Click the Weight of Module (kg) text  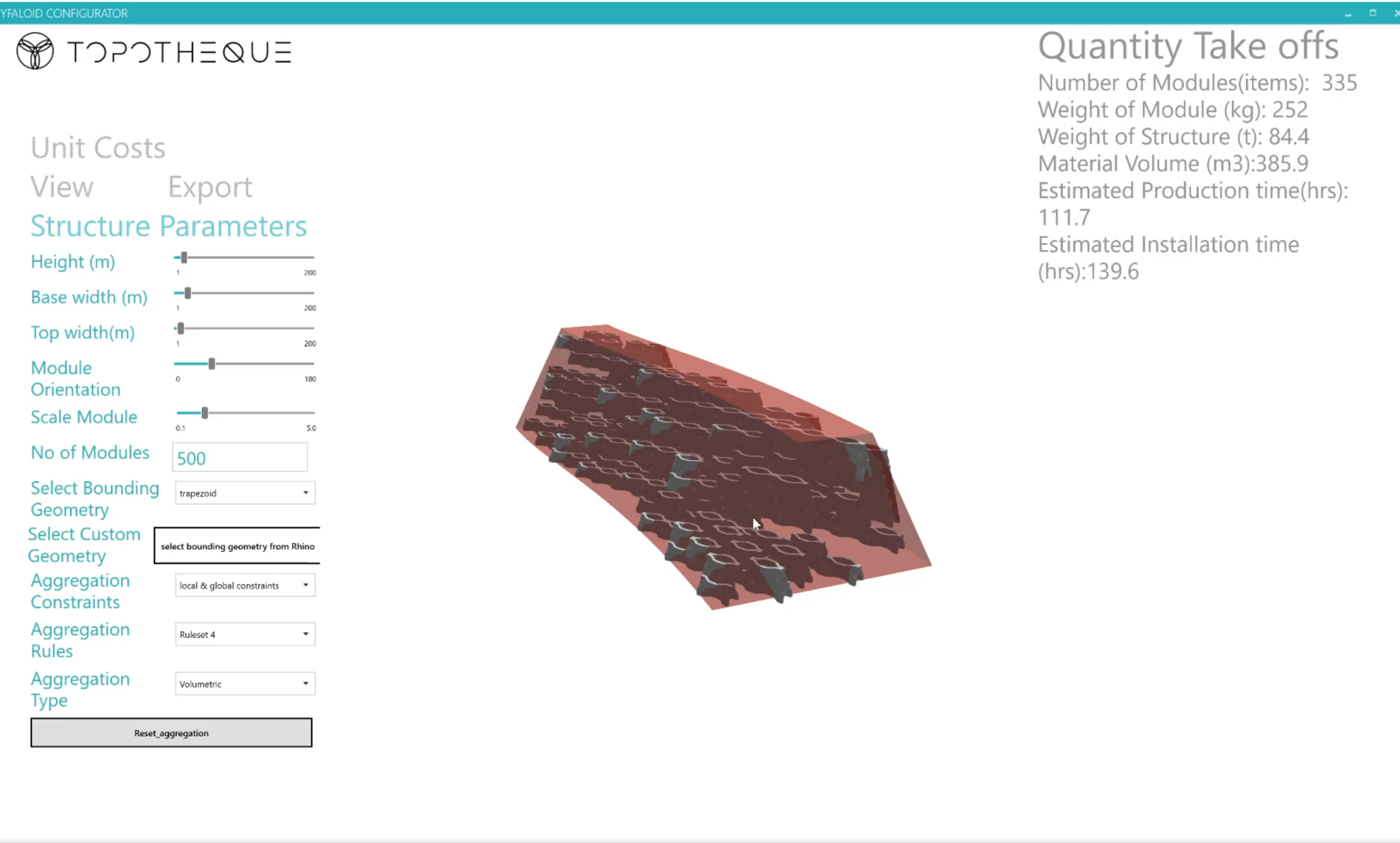pyautogui.click(x=1172, y=110)
